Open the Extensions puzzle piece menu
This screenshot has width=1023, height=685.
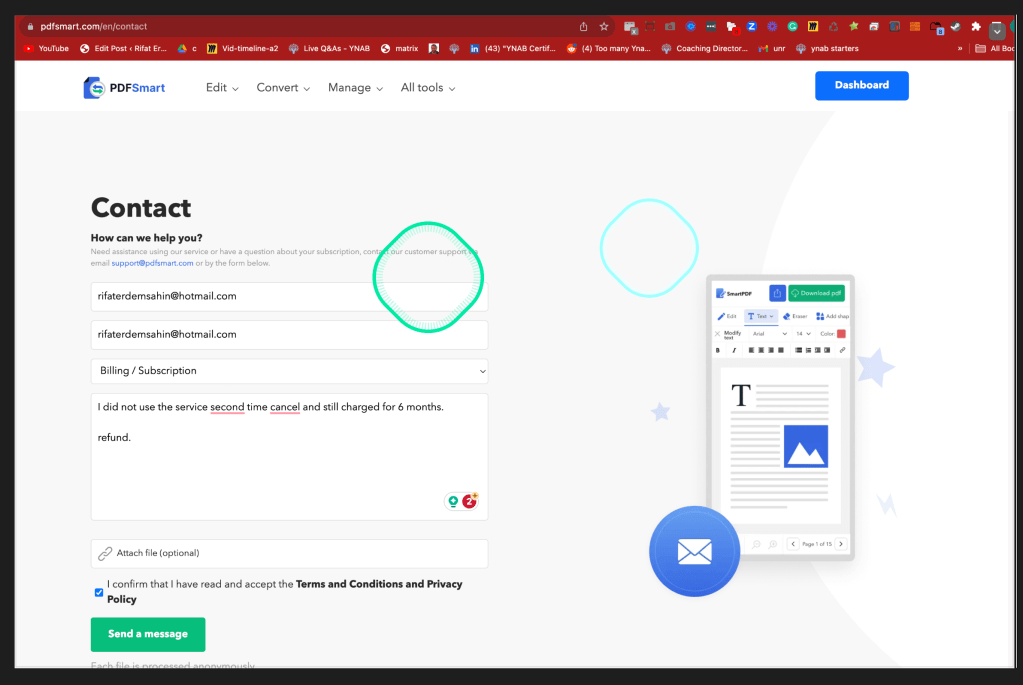[976, 27]
